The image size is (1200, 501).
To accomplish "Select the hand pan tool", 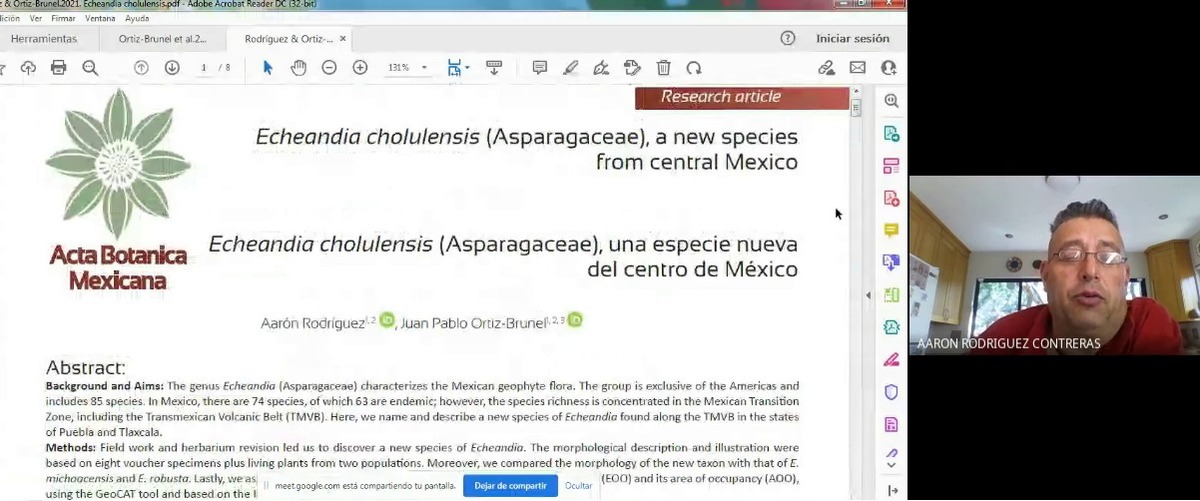I will [x=298, y=68].
